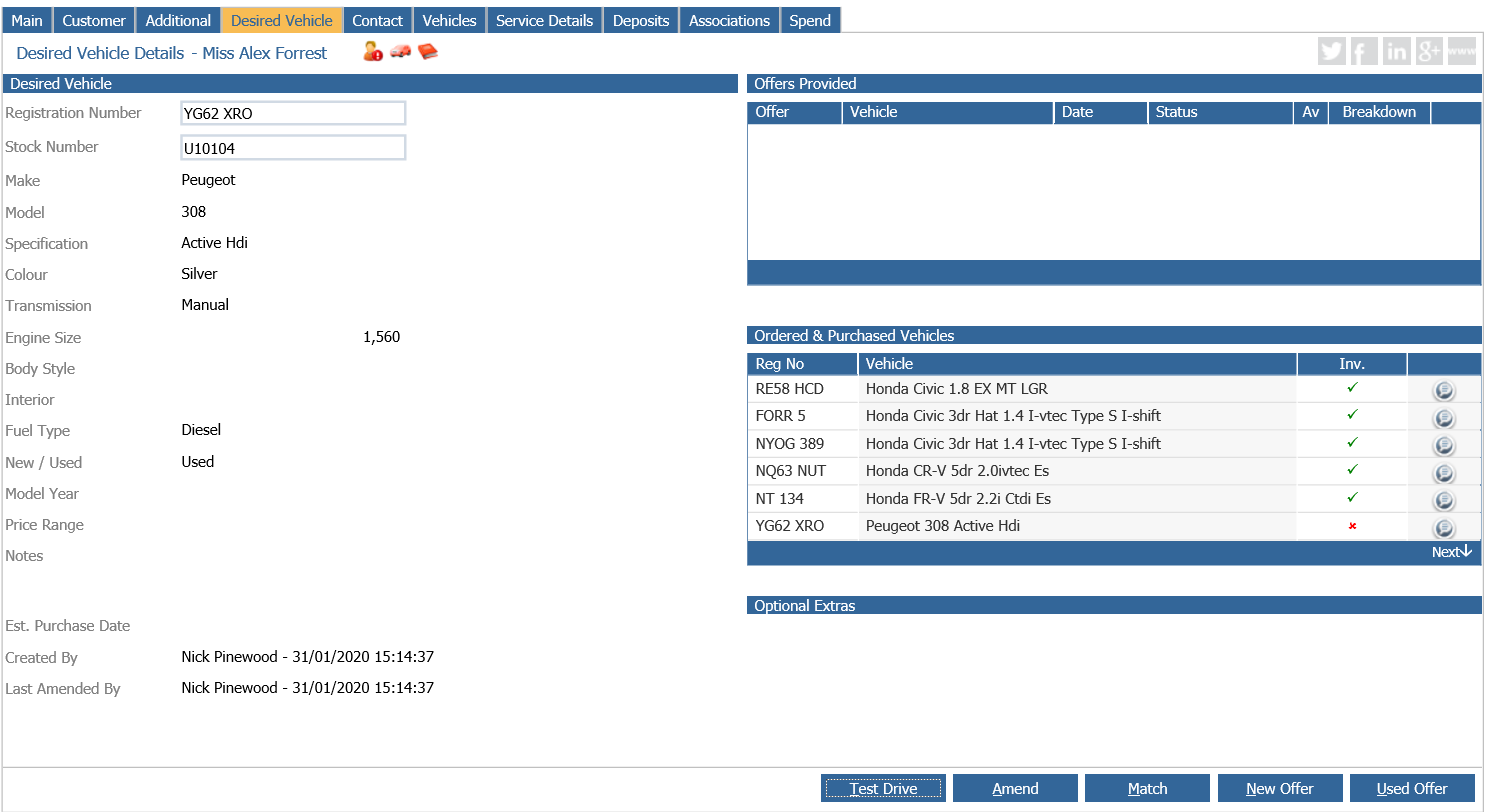Click the green invoice tick for NT 134
This screenshot has width=1492, height=812.
tap(1352, 498)
